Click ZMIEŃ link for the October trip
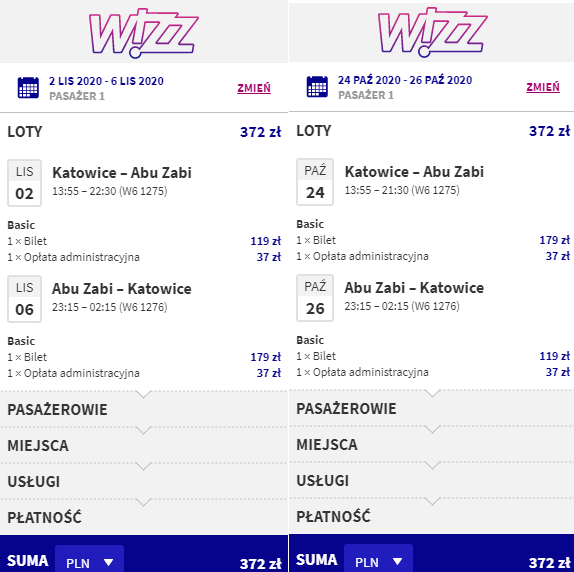The height and width of the screenshot is (572, 574). [543, 87]
